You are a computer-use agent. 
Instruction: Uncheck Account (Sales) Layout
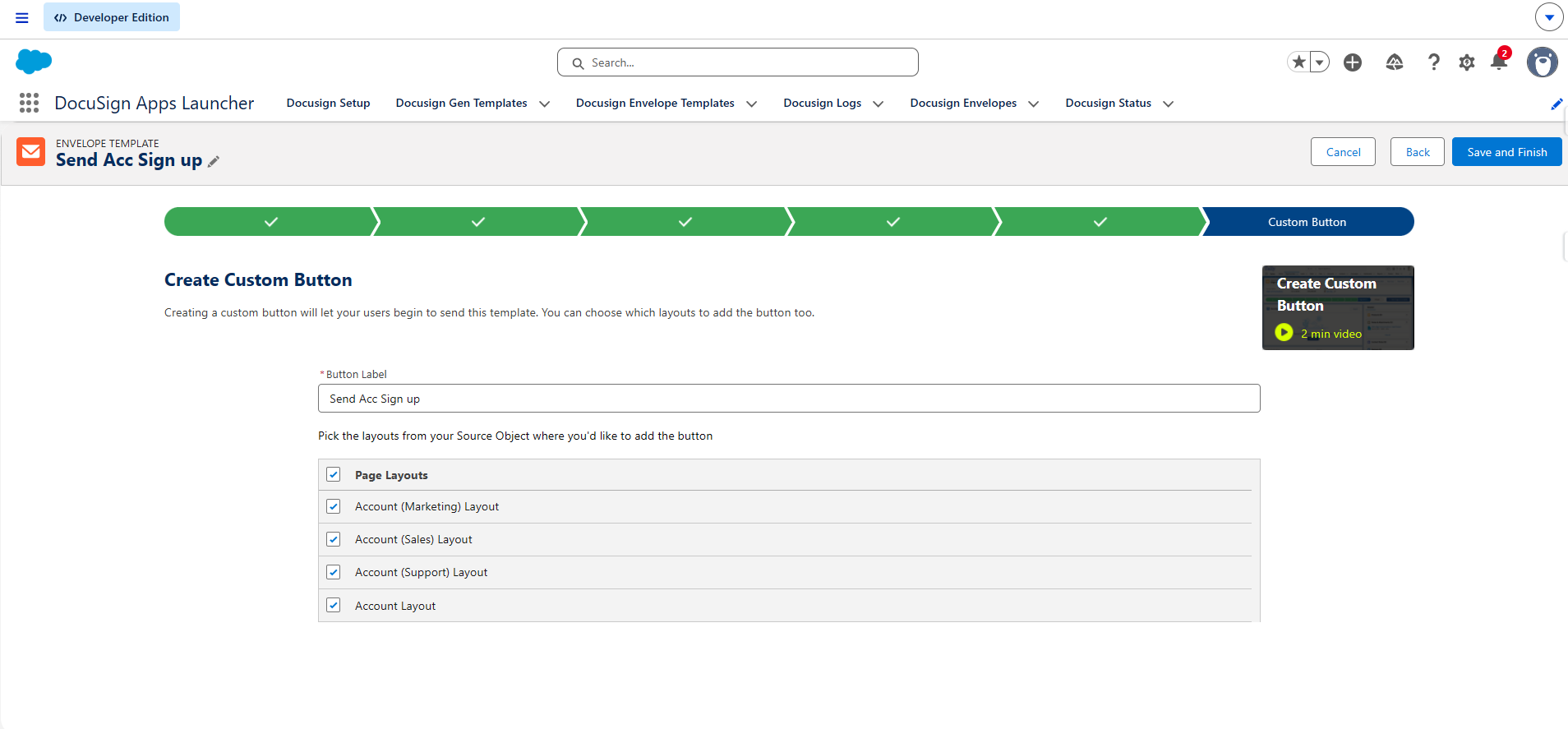tap(333, 539)
